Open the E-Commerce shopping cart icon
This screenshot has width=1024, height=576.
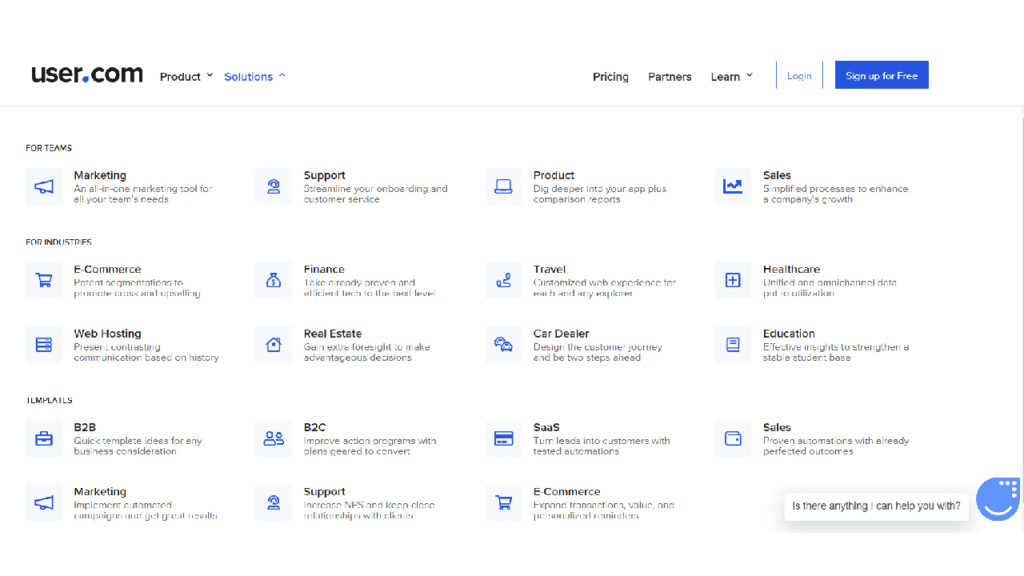point(43,280)
